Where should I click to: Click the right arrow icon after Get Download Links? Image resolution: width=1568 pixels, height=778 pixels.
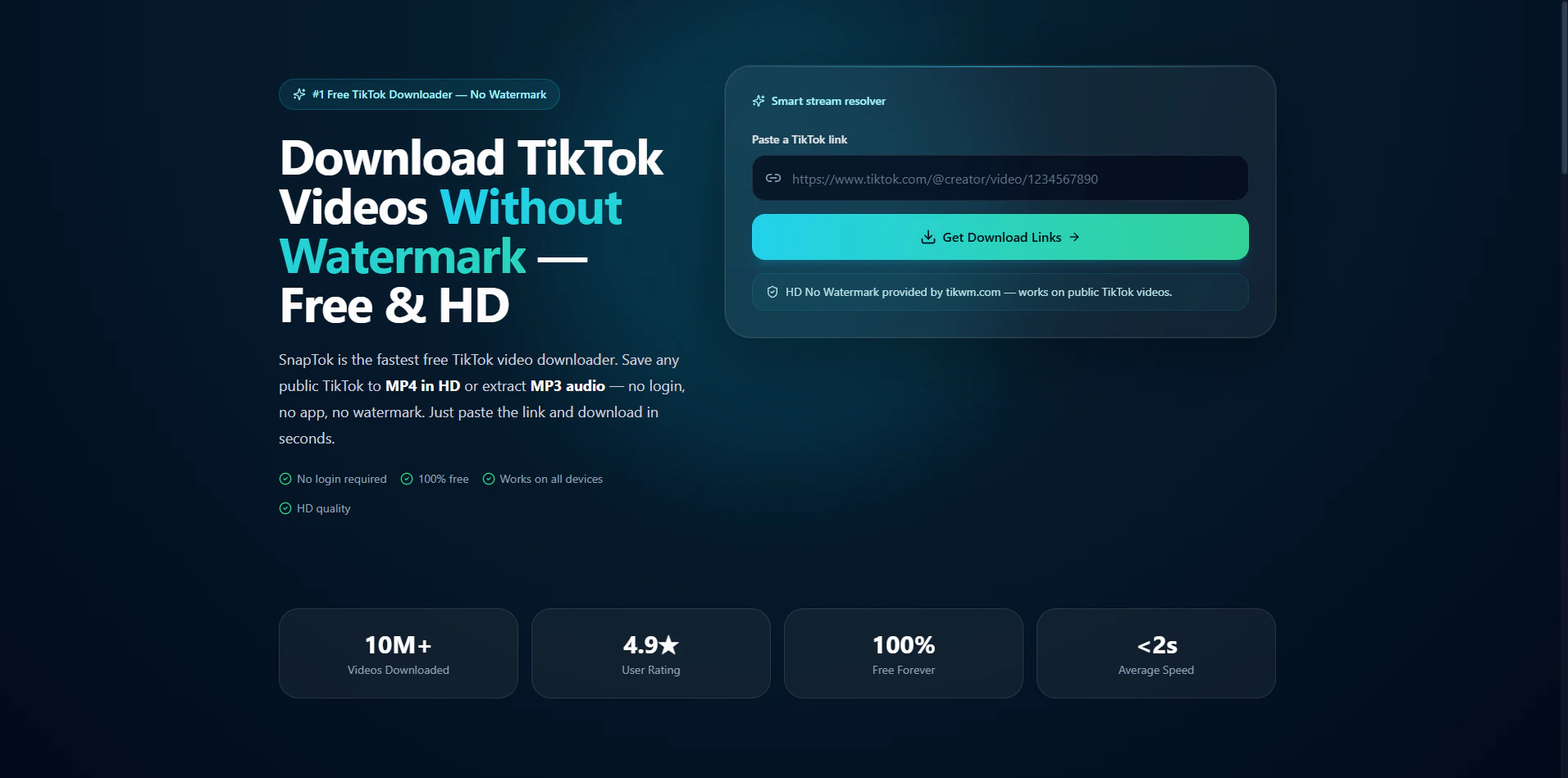pyautogui.click(x=1074, y=237)
